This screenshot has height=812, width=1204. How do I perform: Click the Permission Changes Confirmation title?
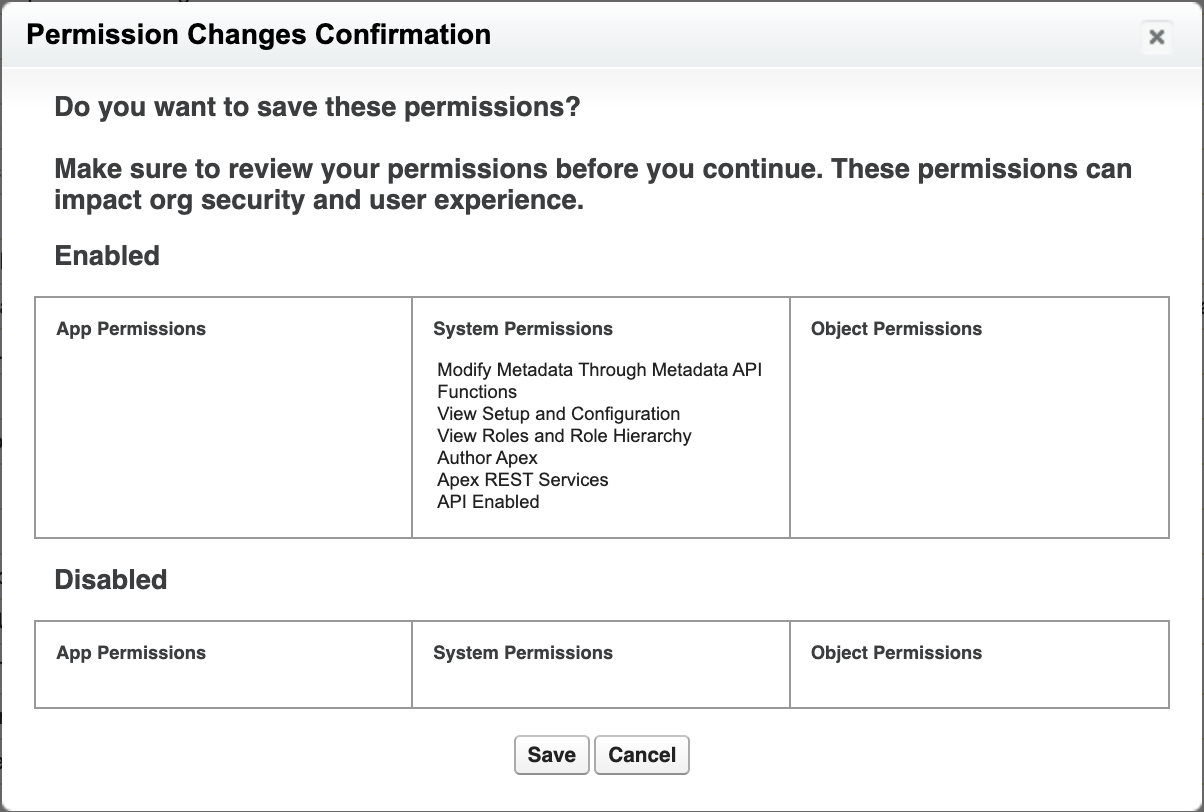click(x=258, y=35)
